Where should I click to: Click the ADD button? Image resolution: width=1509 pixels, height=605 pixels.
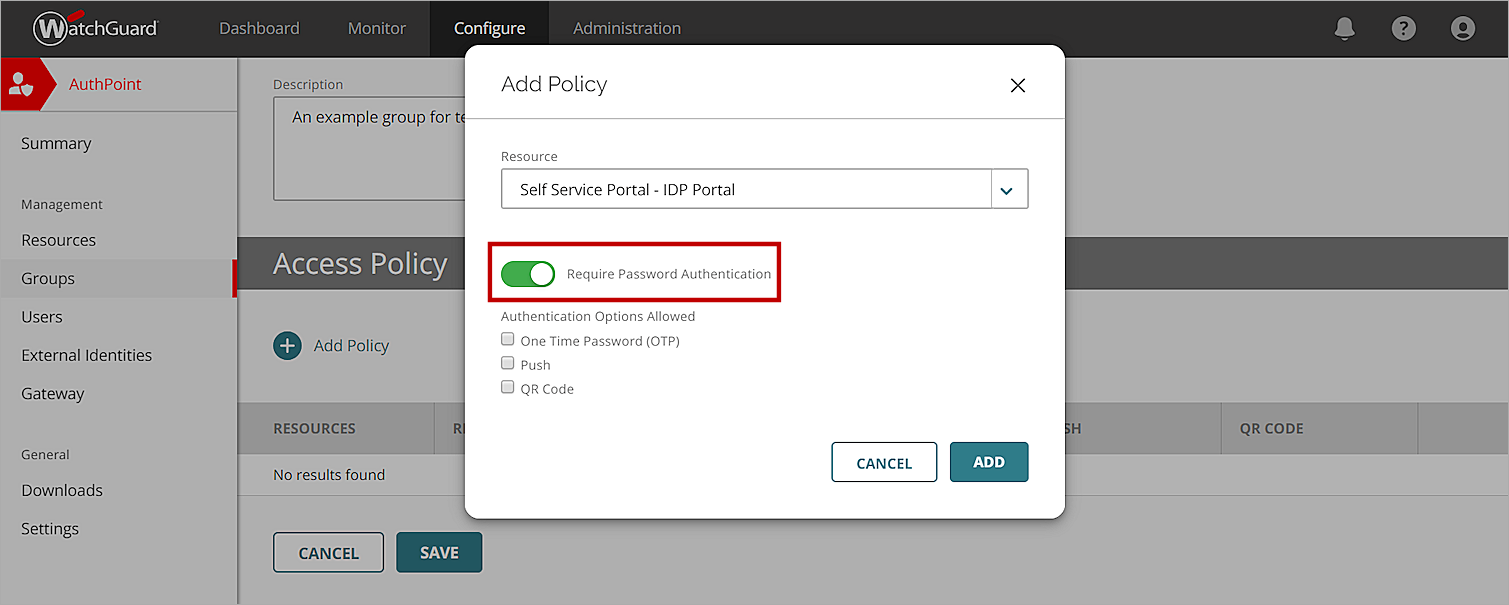[989, 462]
